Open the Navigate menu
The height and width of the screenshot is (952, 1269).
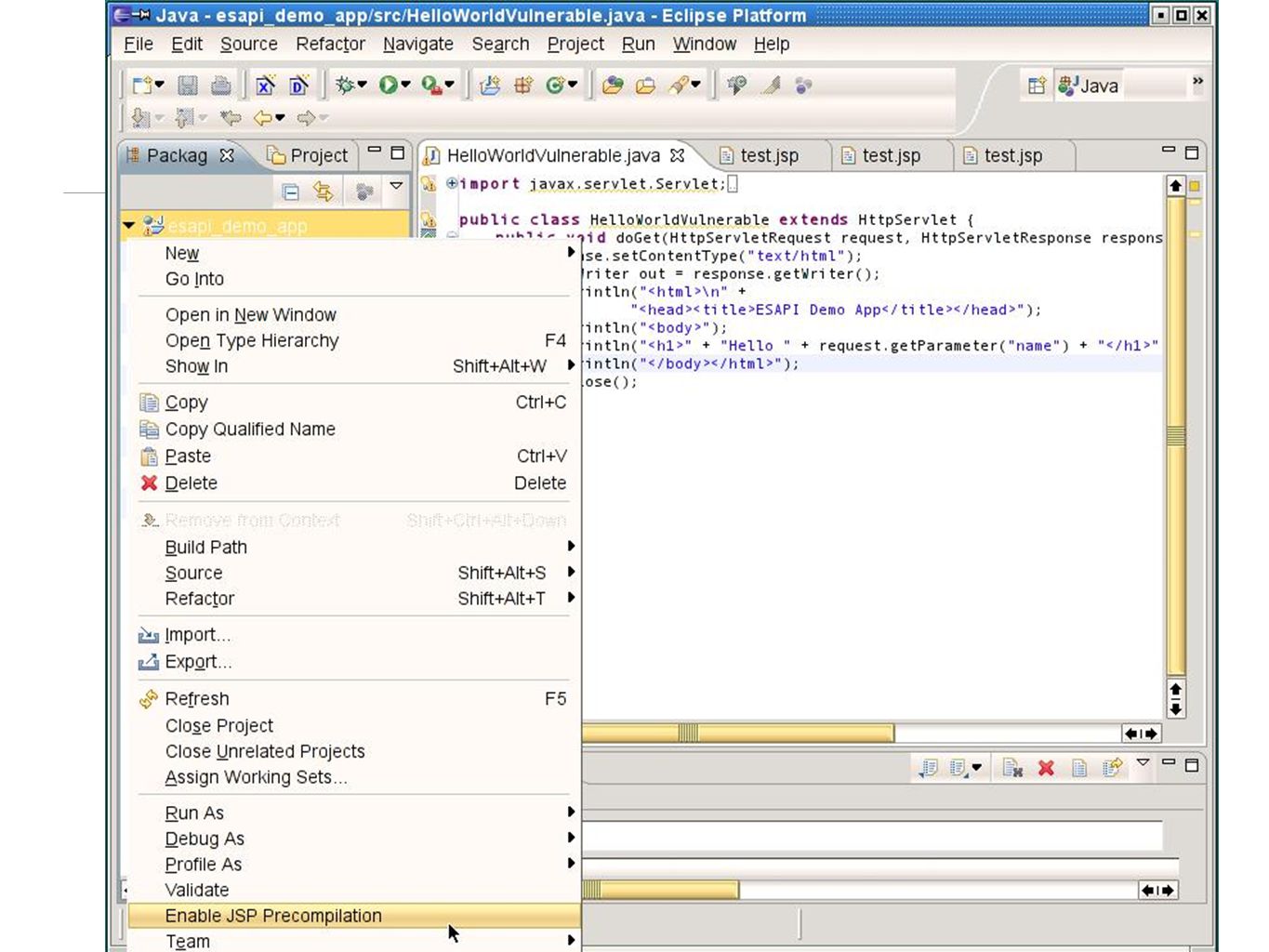(418, 45)
